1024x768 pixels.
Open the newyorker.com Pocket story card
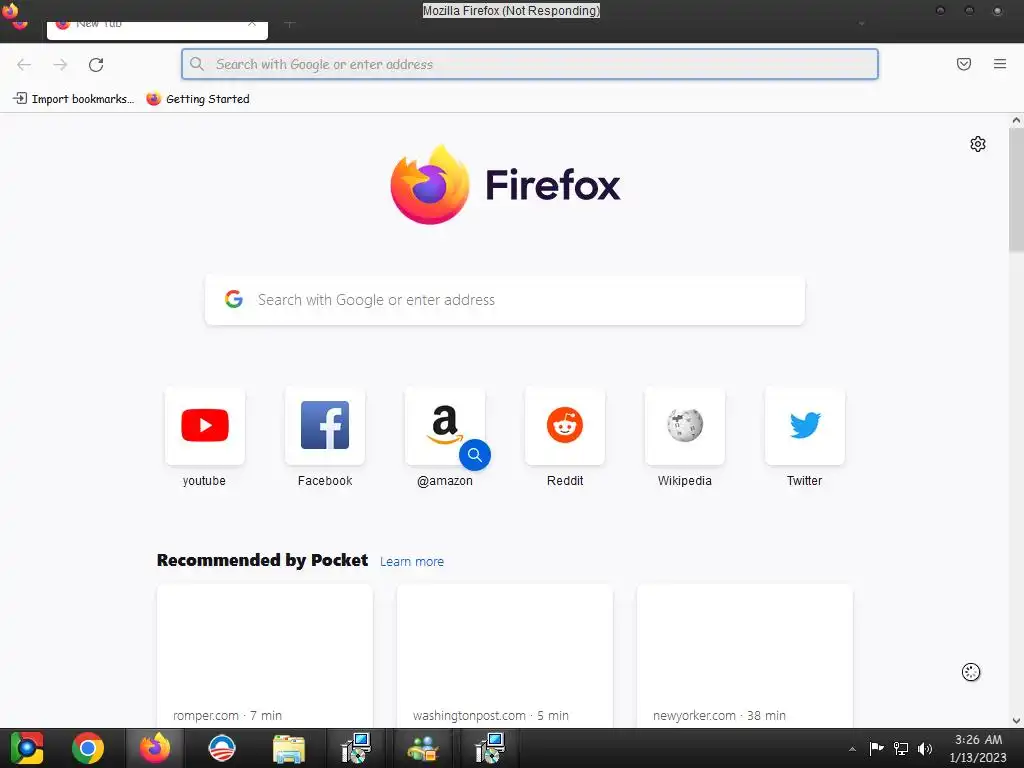pos(744,656)
